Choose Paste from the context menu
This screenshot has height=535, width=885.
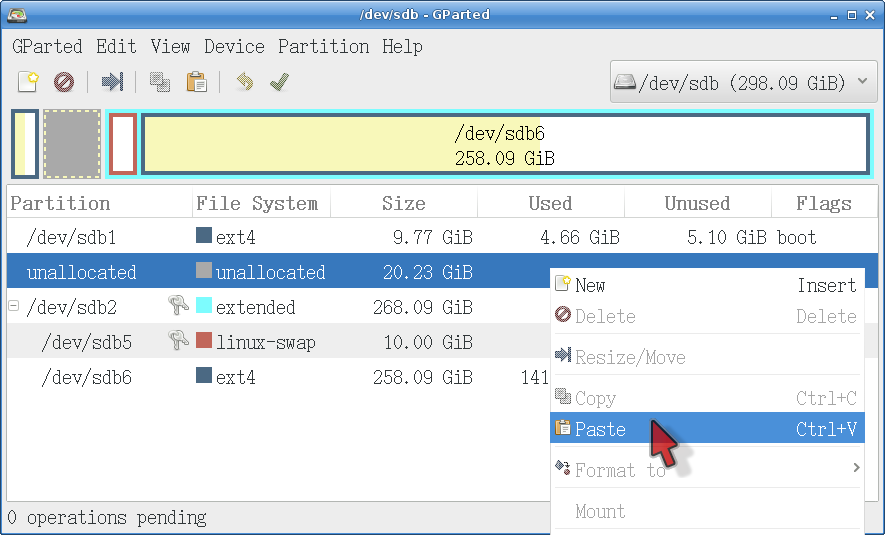click(600, 429)
